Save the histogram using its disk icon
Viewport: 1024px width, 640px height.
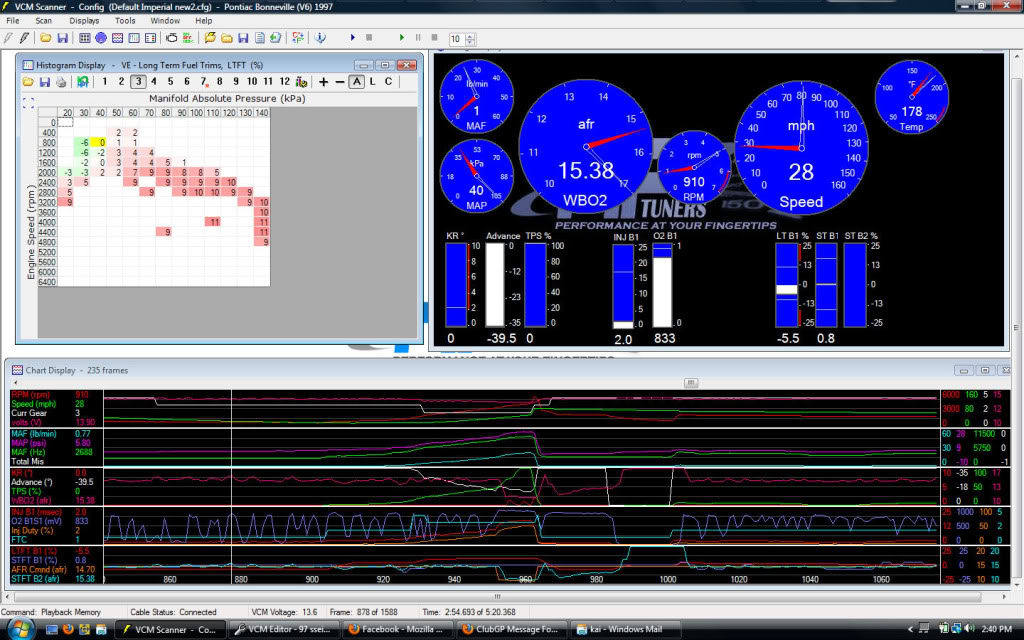[x=44, y=82]
